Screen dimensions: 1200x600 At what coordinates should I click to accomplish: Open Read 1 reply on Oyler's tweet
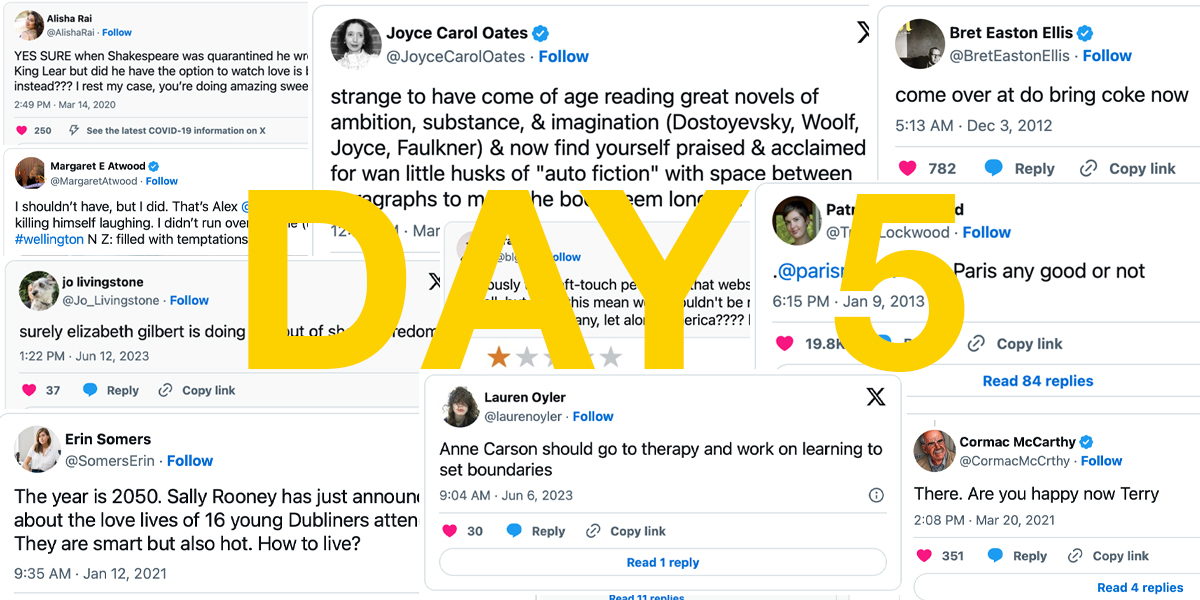click(663, 562)
